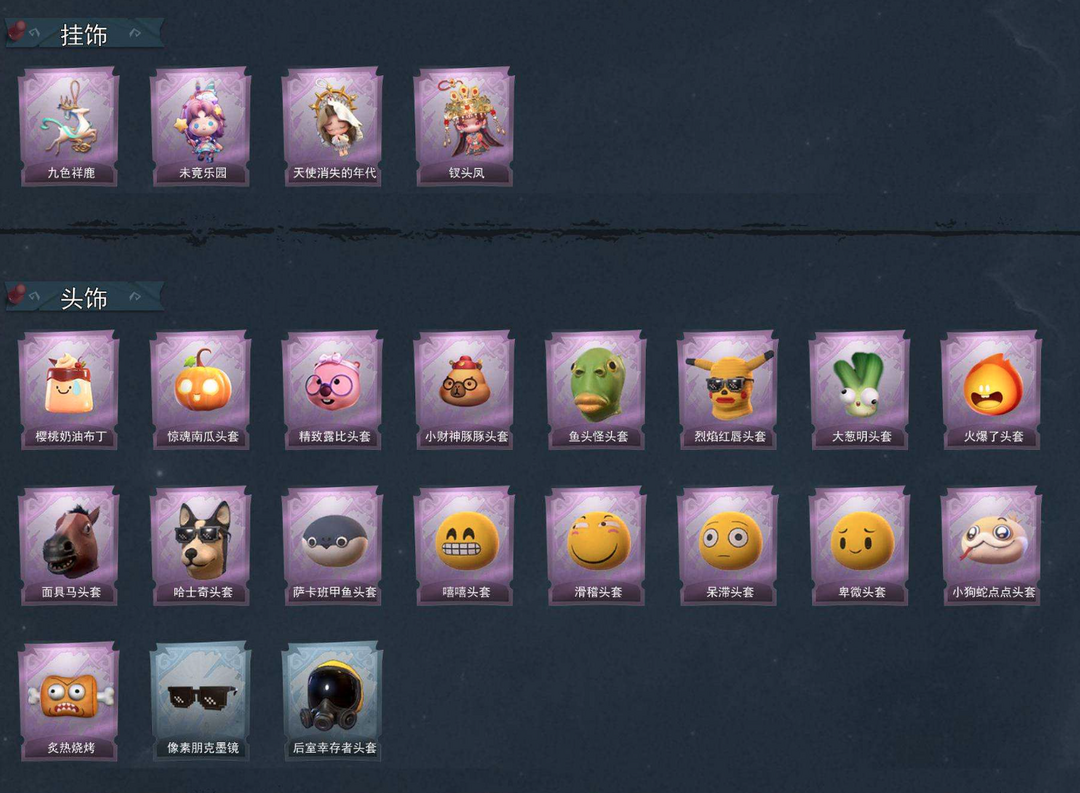Open the 天使消失的年代 pendant
Viewport: 1080px width, 793px height.
click(333, 127)
